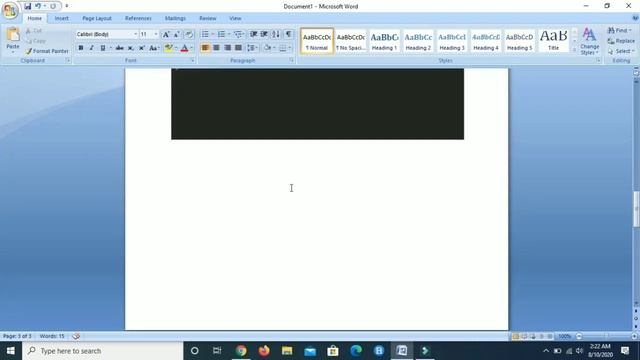Apply Heading 1 style
Viewport: 640px width, 360px height.
[384, 41]
